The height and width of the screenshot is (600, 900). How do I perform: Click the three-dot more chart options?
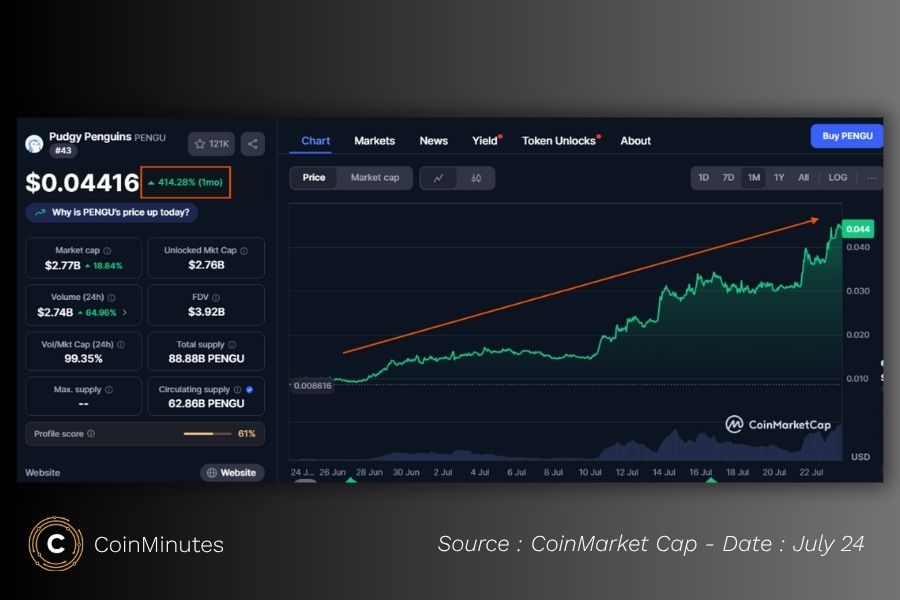(x=871, y=178)
